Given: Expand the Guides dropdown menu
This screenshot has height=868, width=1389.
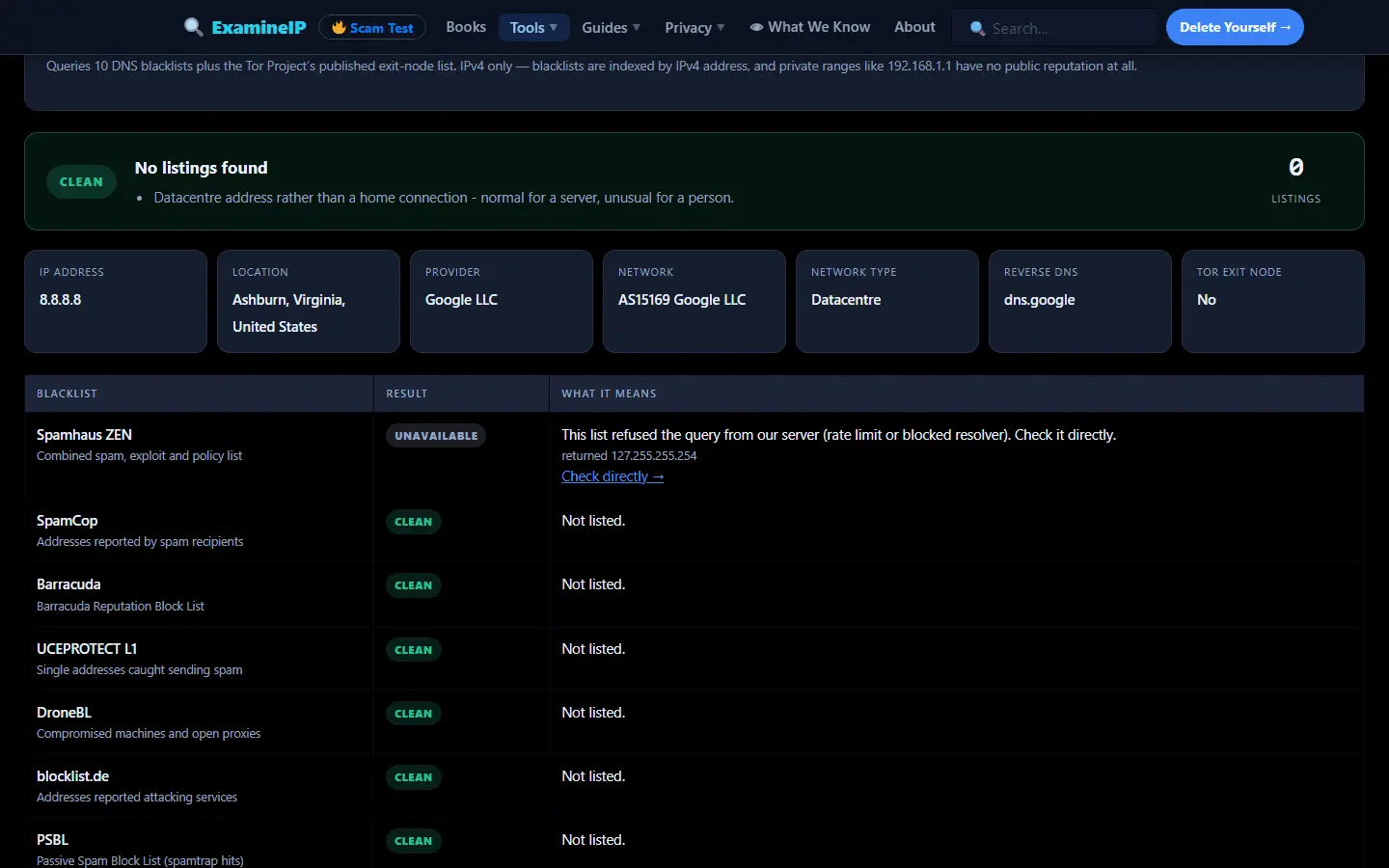Looking at the screenshot, I should point(611,27).
